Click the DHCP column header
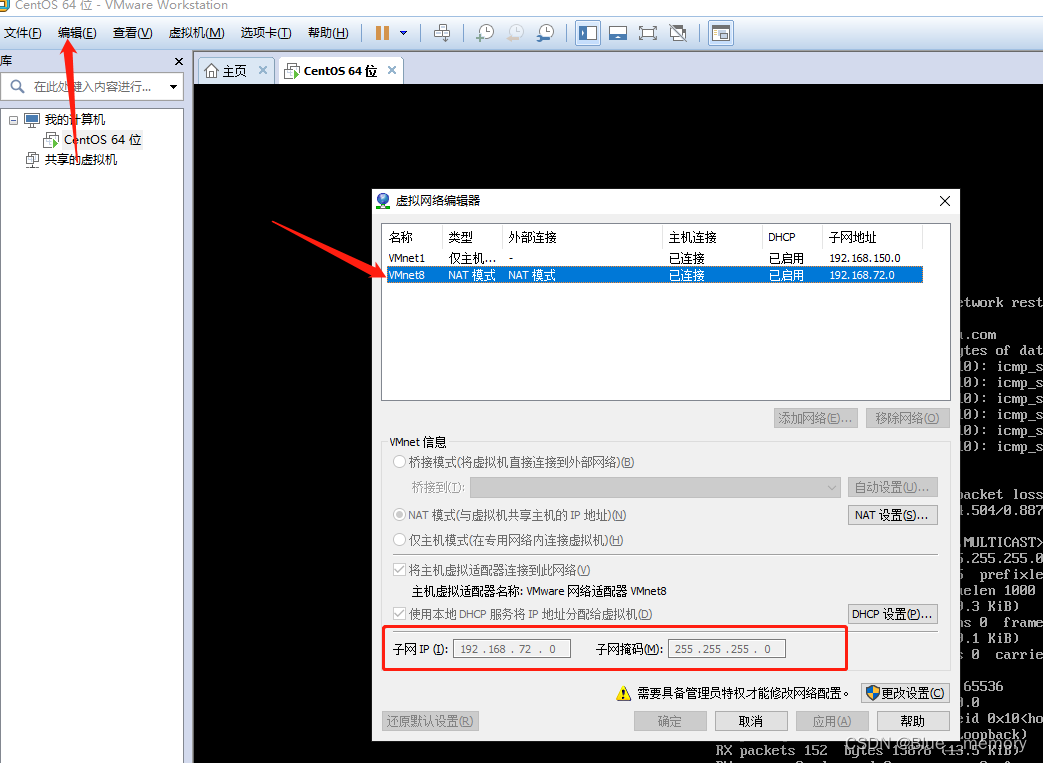This screenshot has height=763, width=1043. tap(792, 237)
